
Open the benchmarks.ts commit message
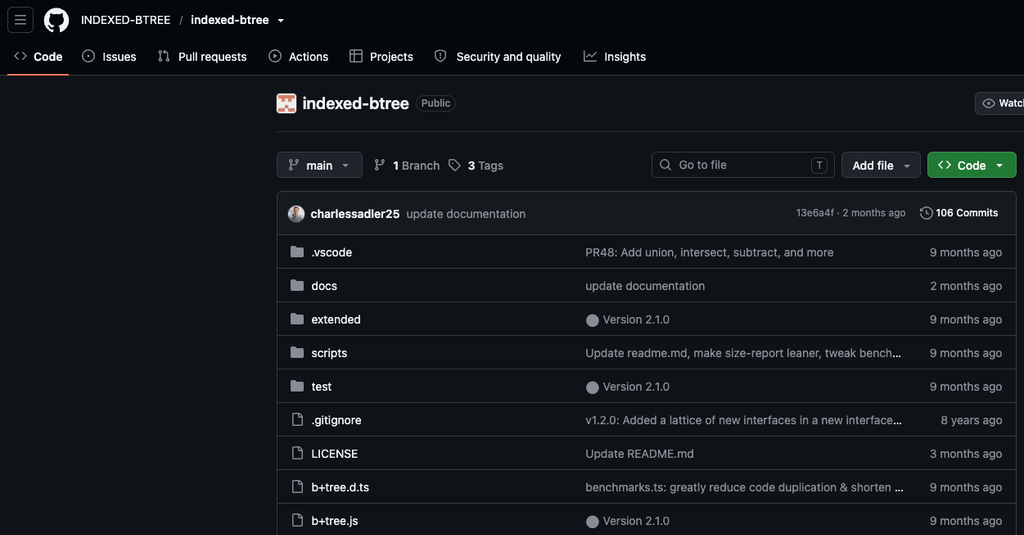(x=744, y=487)
